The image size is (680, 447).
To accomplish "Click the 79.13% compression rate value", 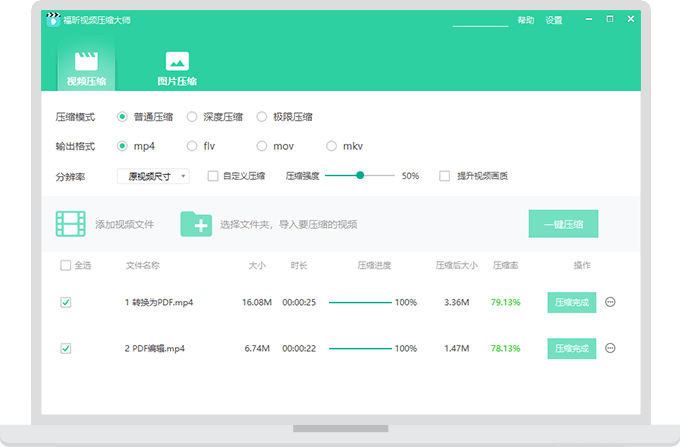I will coord(505,302).
